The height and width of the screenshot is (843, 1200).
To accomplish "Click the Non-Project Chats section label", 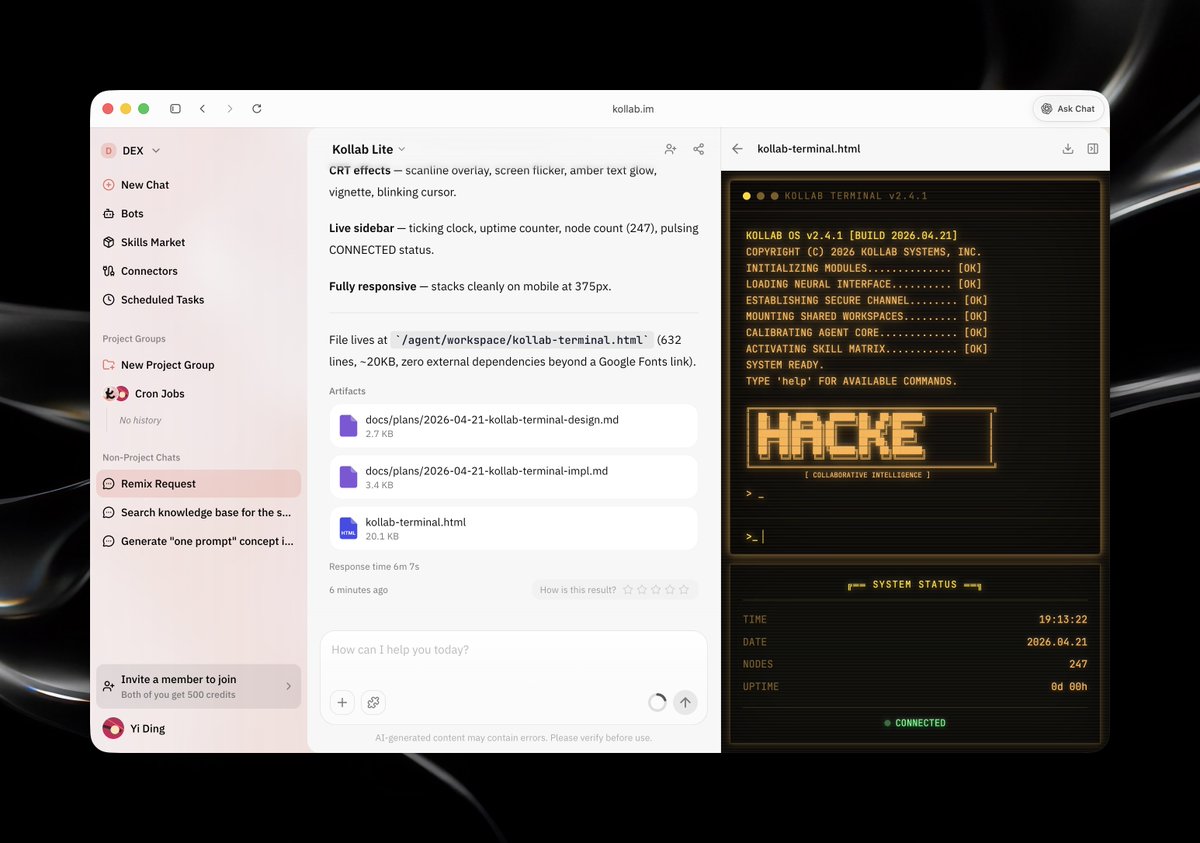I will [141, 458].
